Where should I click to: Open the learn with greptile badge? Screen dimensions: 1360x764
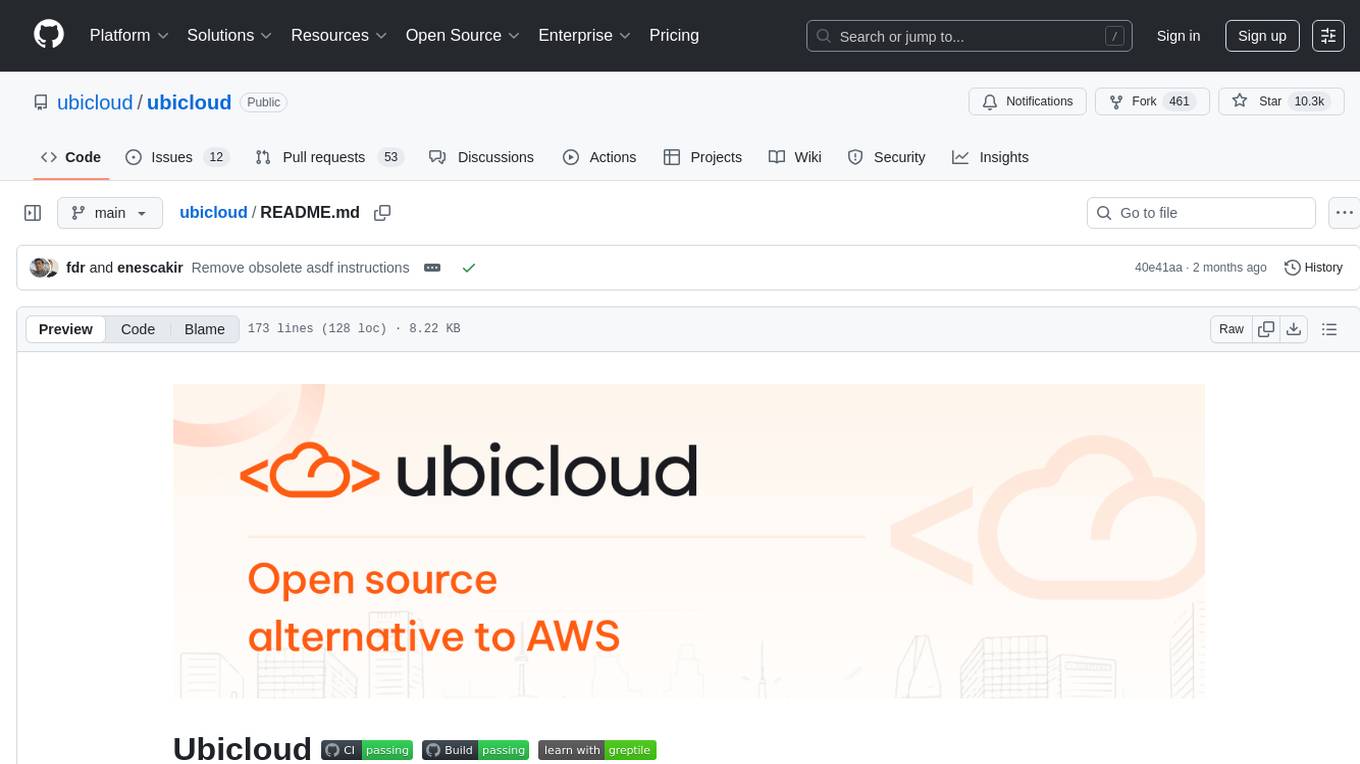[x=597, y=750]
